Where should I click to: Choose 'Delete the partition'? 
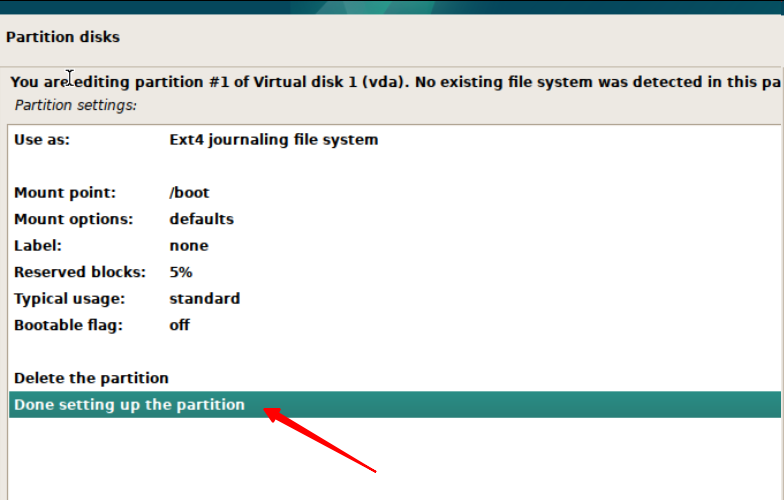(91, 378)
